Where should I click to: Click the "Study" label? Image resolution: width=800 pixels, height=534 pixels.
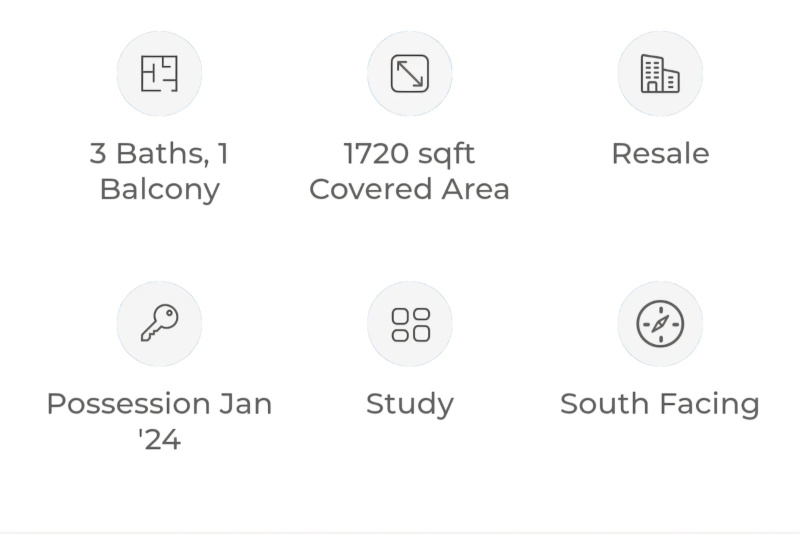click(x=410, y=405)
